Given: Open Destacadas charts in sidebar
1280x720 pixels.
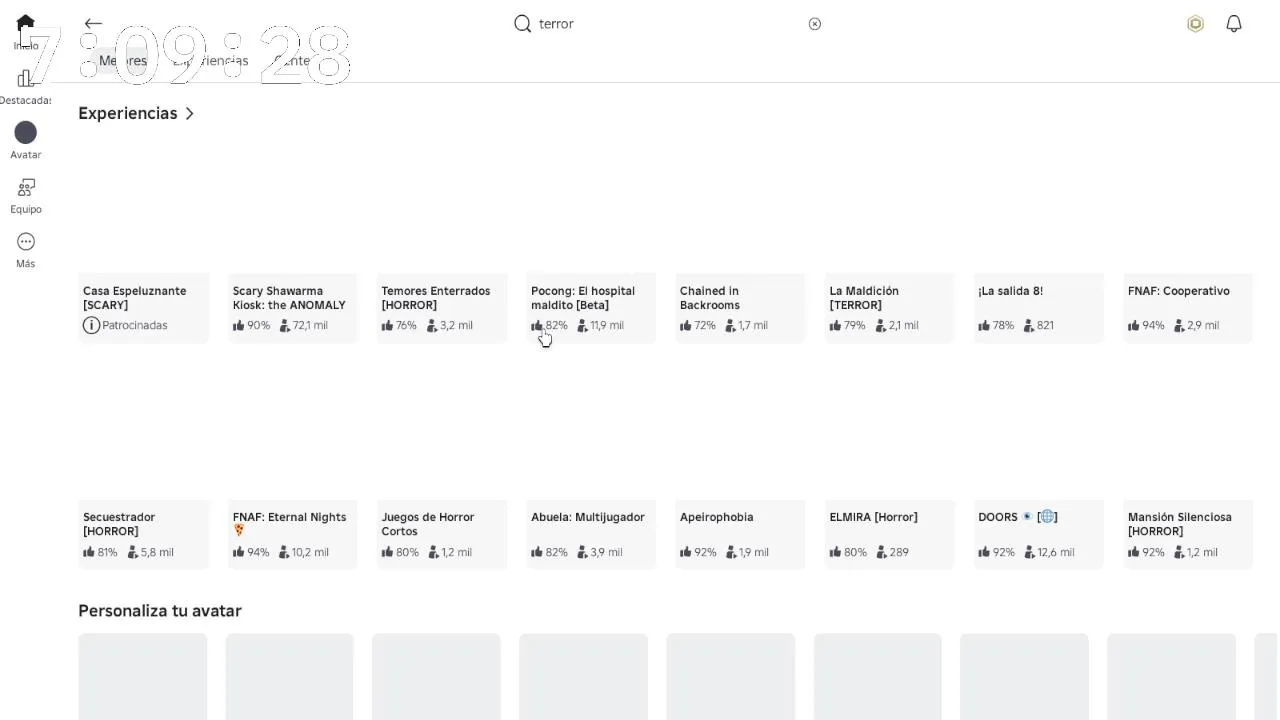Looking at the screenshot, I should click(x=26, y=79).
